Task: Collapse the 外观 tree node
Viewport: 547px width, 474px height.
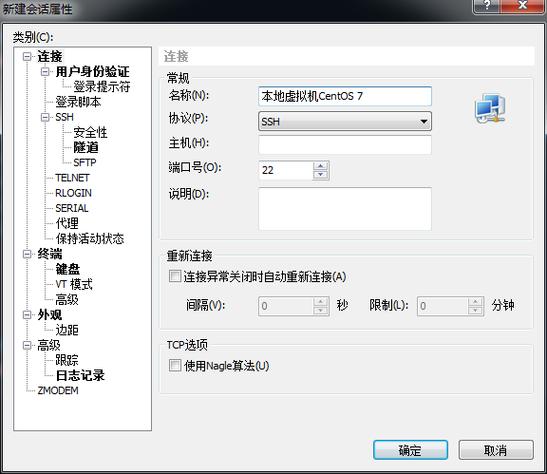Action: pyautogui.click(x=27, y=315)
